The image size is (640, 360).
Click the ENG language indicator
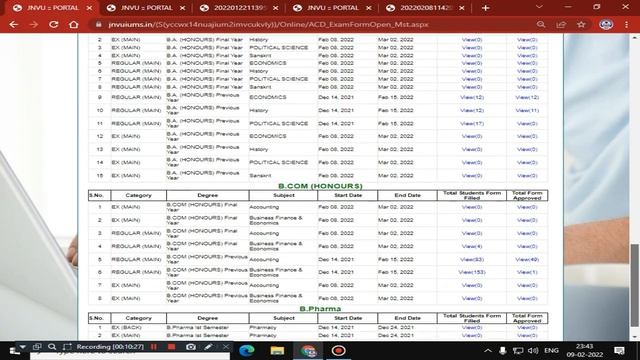tap(551, 351)
